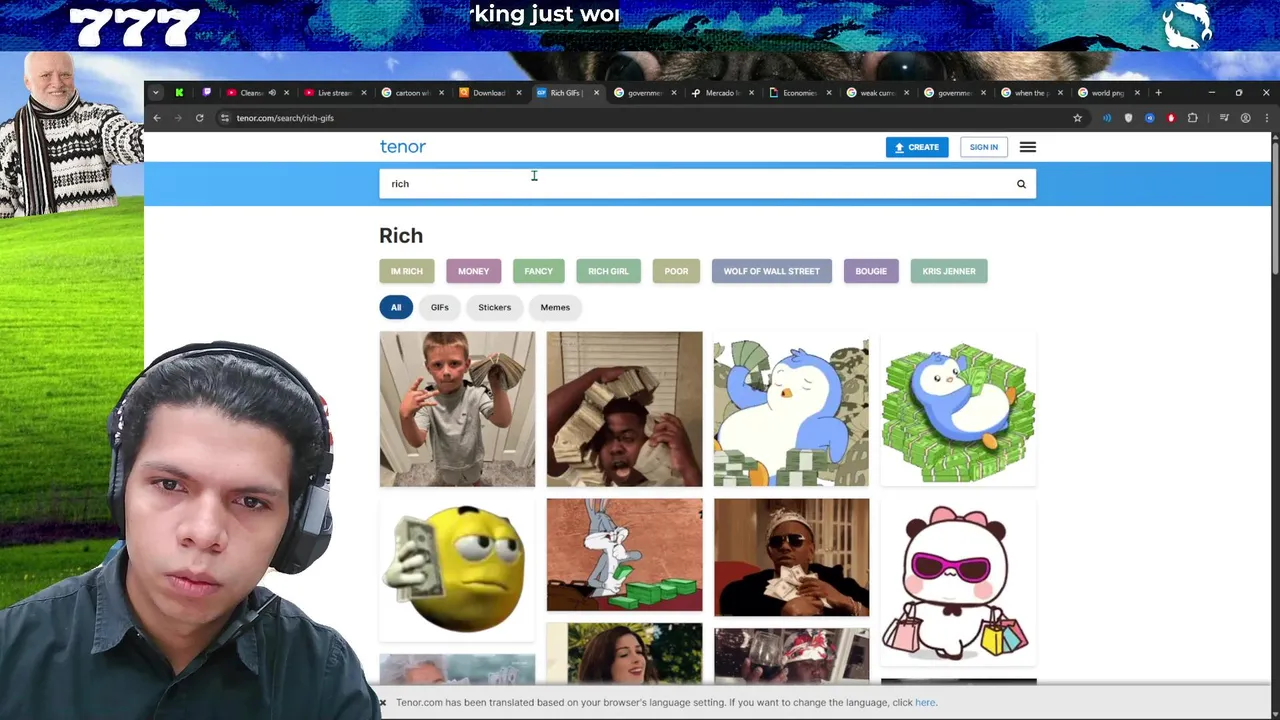Select the WOLF OF WALL STREET tag
This screenshot has height=720, width=1280.
tap(772, 271)
